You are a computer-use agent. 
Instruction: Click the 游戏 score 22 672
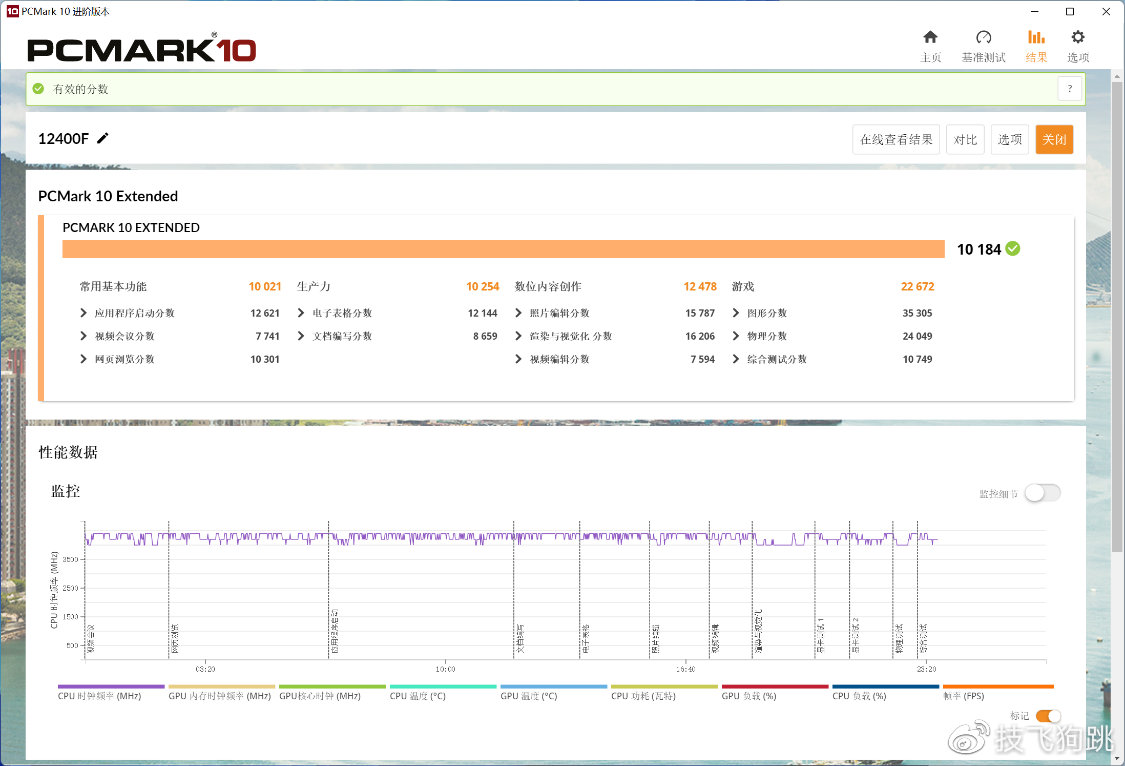918,286
